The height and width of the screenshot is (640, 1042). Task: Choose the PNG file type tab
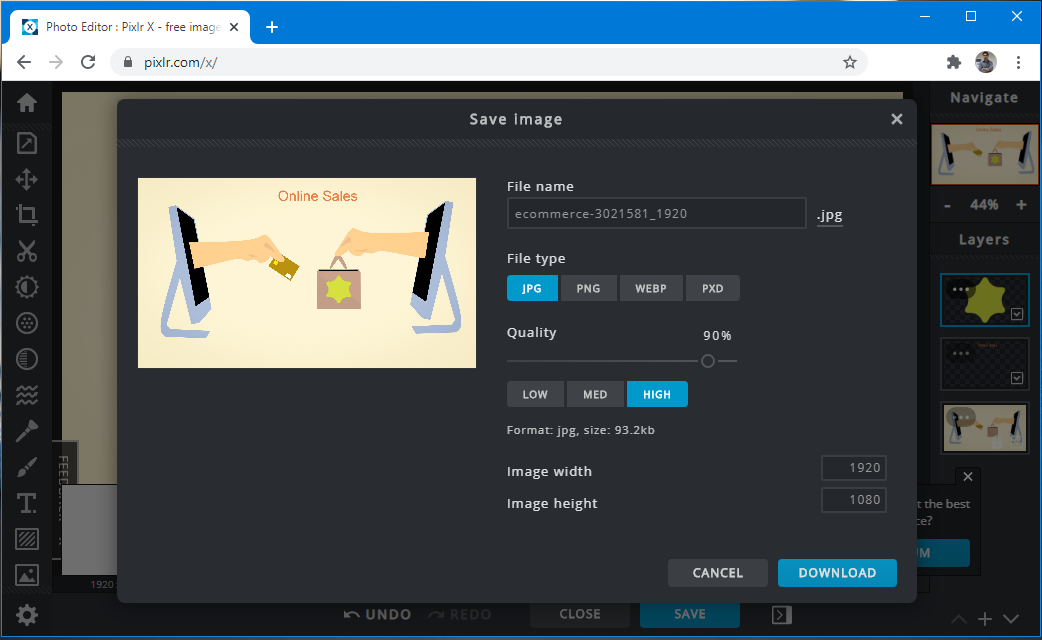point(588,288)
